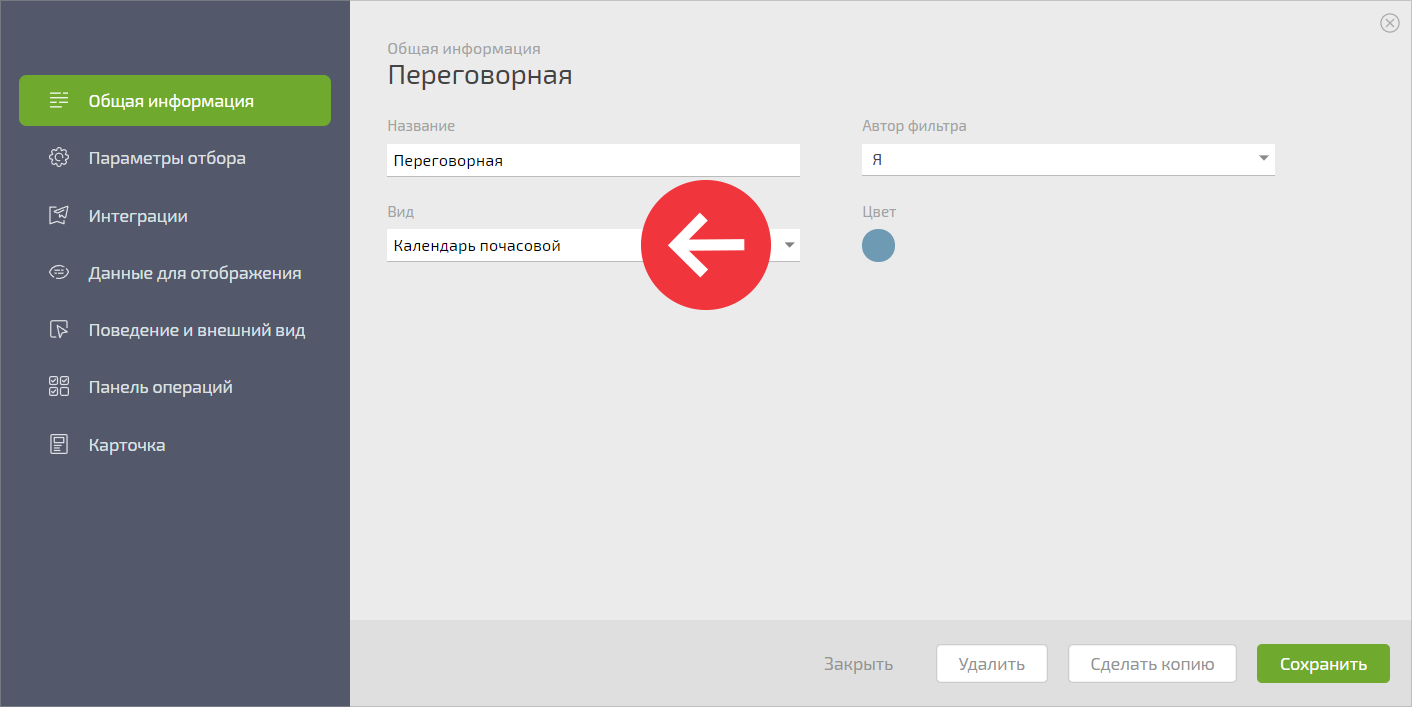This screenshot has height=707, width=1412.
Task: Click the Интеграции paper-plane icon
Action: (59, 215)
